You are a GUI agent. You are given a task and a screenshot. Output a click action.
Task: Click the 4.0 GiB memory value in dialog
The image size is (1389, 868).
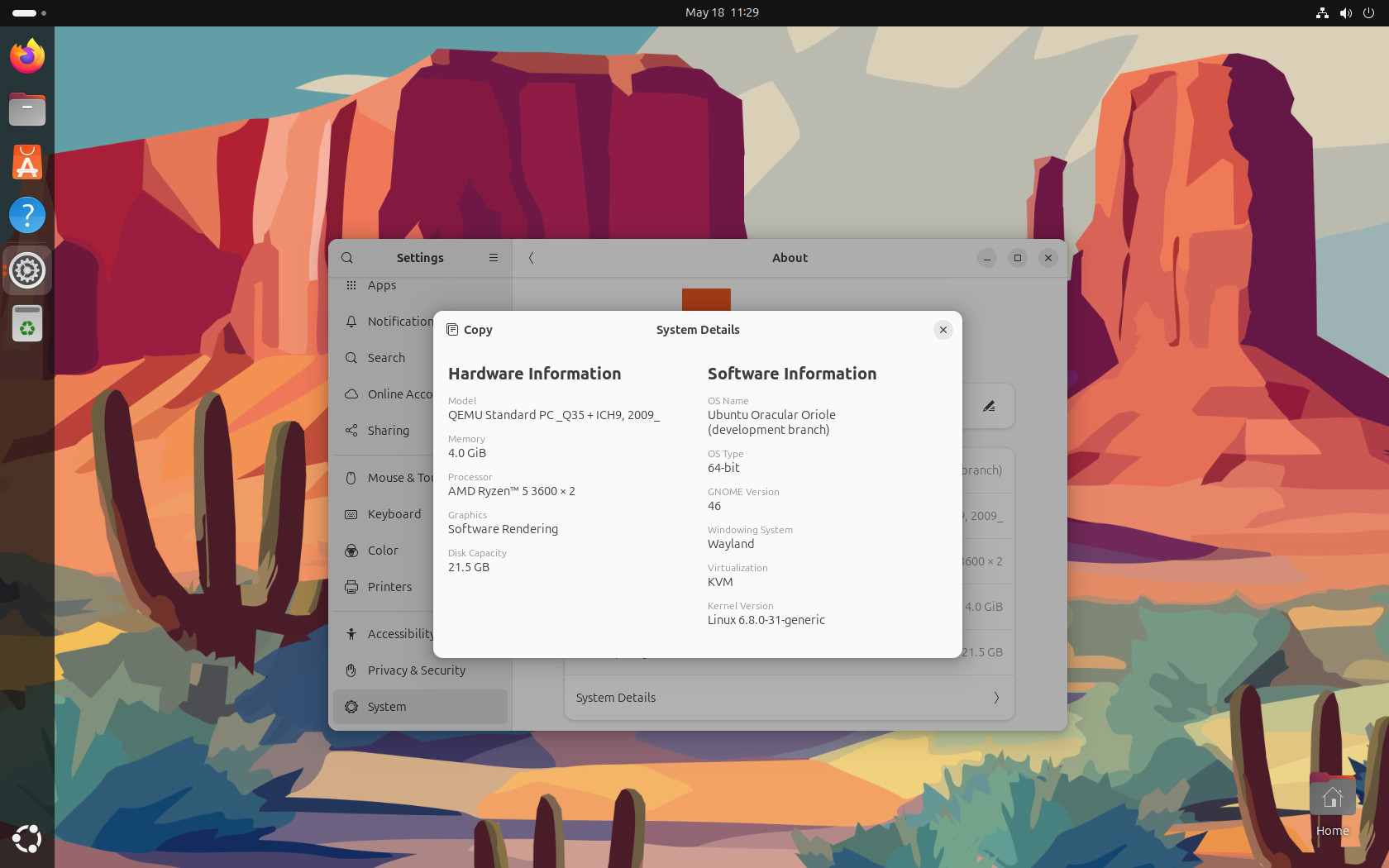point(467,453)
